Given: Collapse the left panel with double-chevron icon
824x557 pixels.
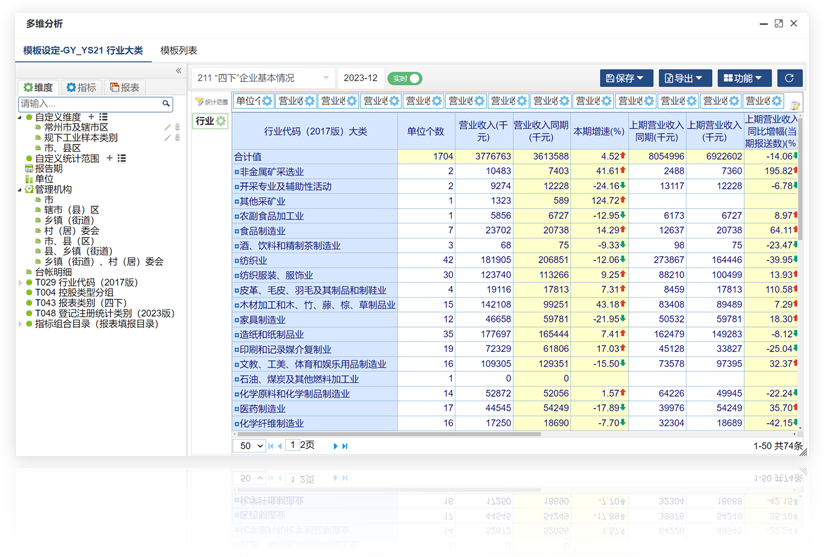Looking at the screenshot, I should (x=179, y=71).
